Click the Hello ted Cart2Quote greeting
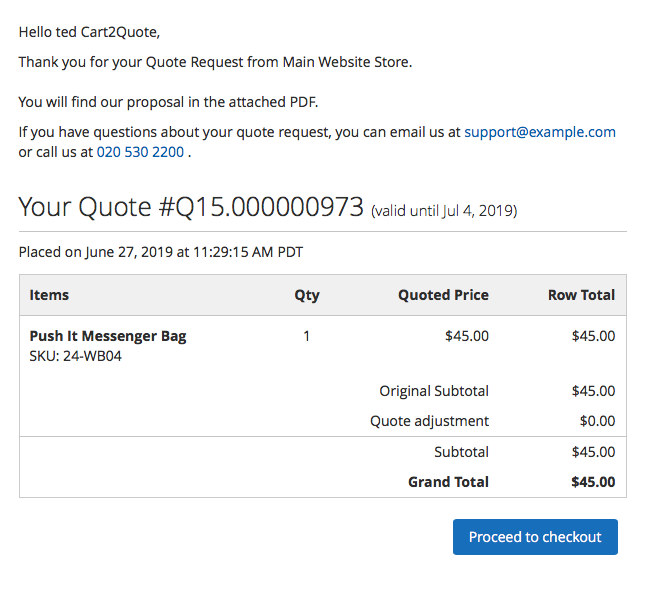This screenshot has height=597, width=649. [x=89, y=32]
